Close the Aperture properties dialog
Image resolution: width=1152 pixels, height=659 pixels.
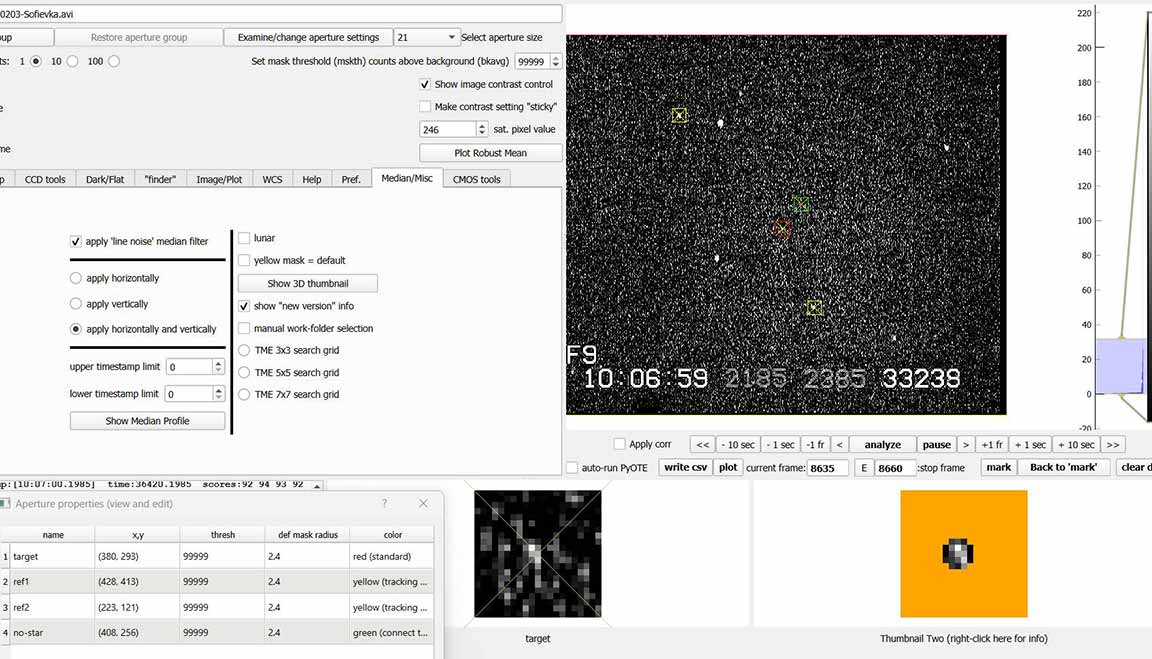tap(423, 504)
